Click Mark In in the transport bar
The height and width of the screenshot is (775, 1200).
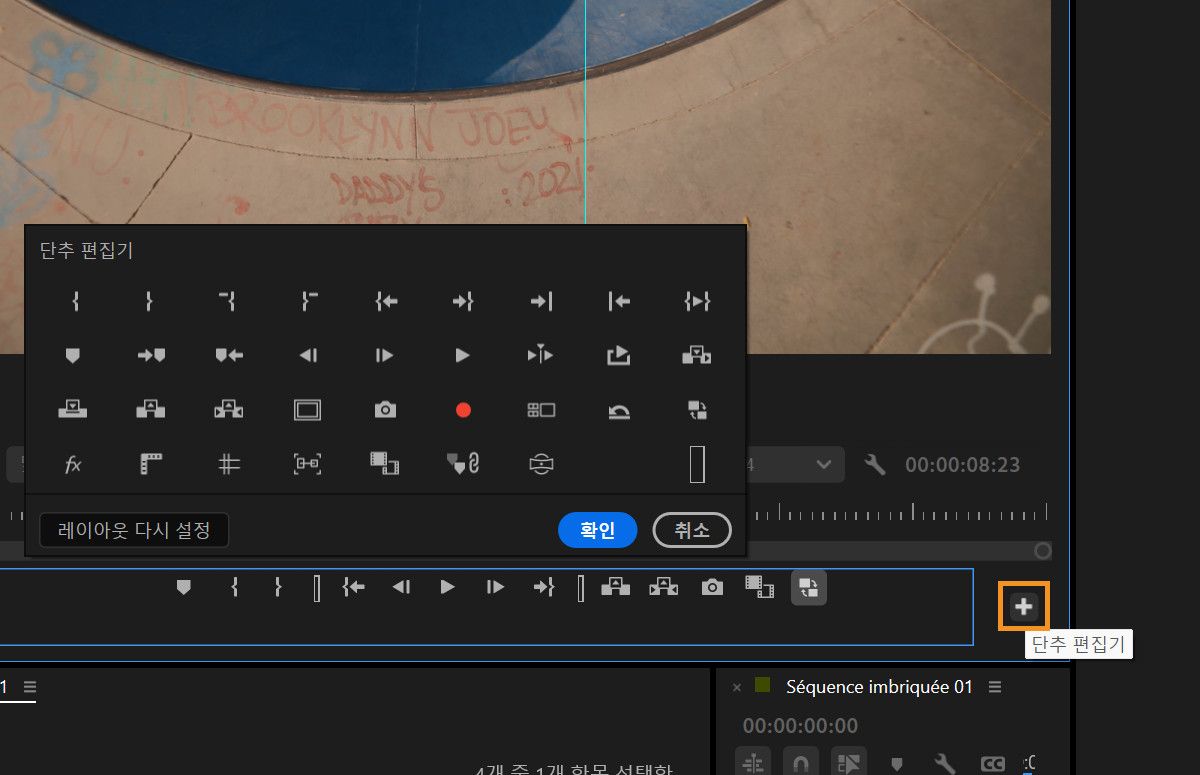click(x=234, y=587)
